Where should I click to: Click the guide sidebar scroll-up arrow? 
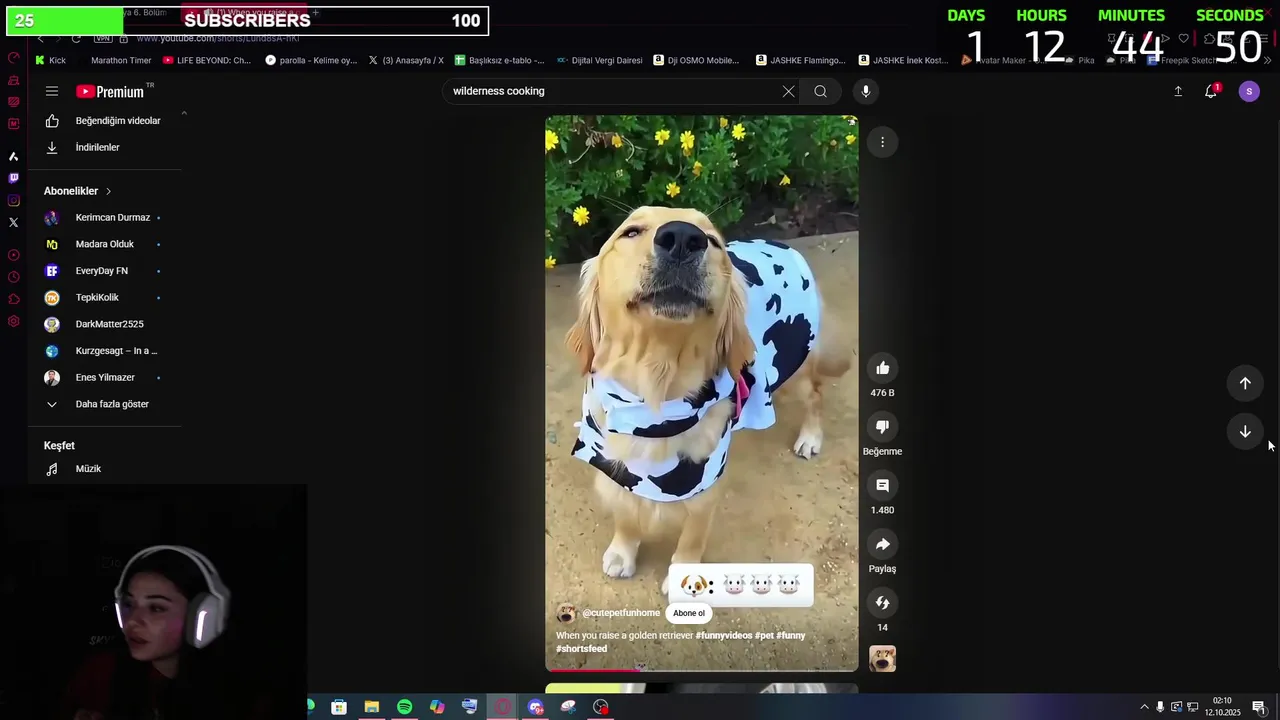(184, 113)
